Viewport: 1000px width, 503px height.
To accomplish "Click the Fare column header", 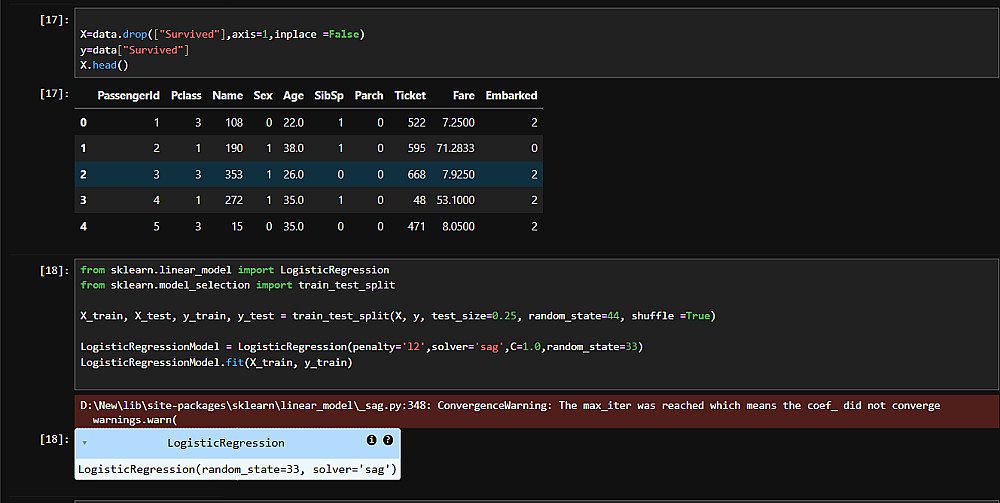I will point(463,96).
